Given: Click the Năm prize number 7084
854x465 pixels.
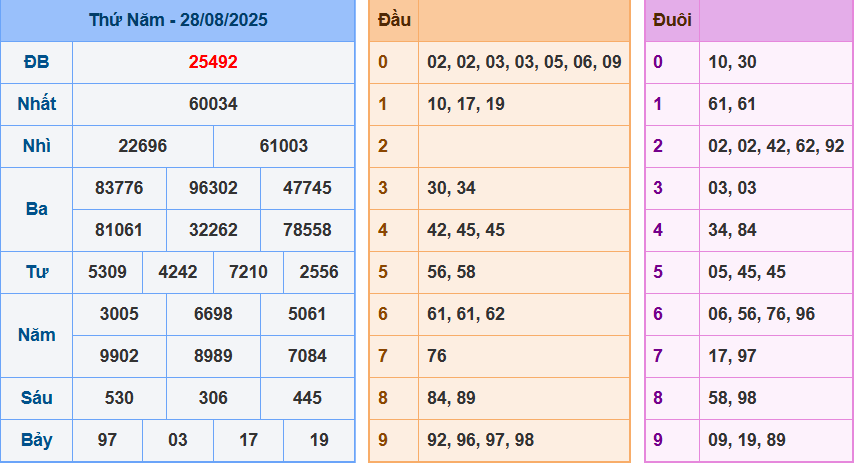Looking at the screenshot, I should point(307,356).
